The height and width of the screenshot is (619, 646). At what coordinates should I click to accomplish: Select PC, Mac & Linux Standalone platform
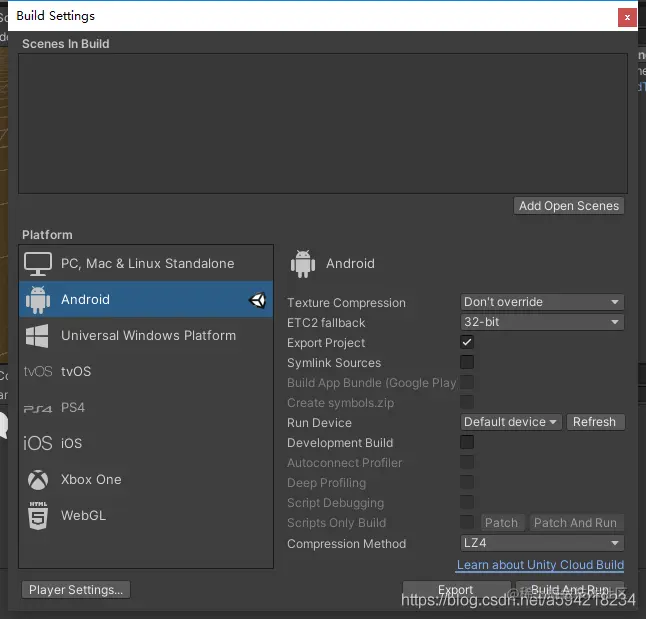click(x=146, y=263)
